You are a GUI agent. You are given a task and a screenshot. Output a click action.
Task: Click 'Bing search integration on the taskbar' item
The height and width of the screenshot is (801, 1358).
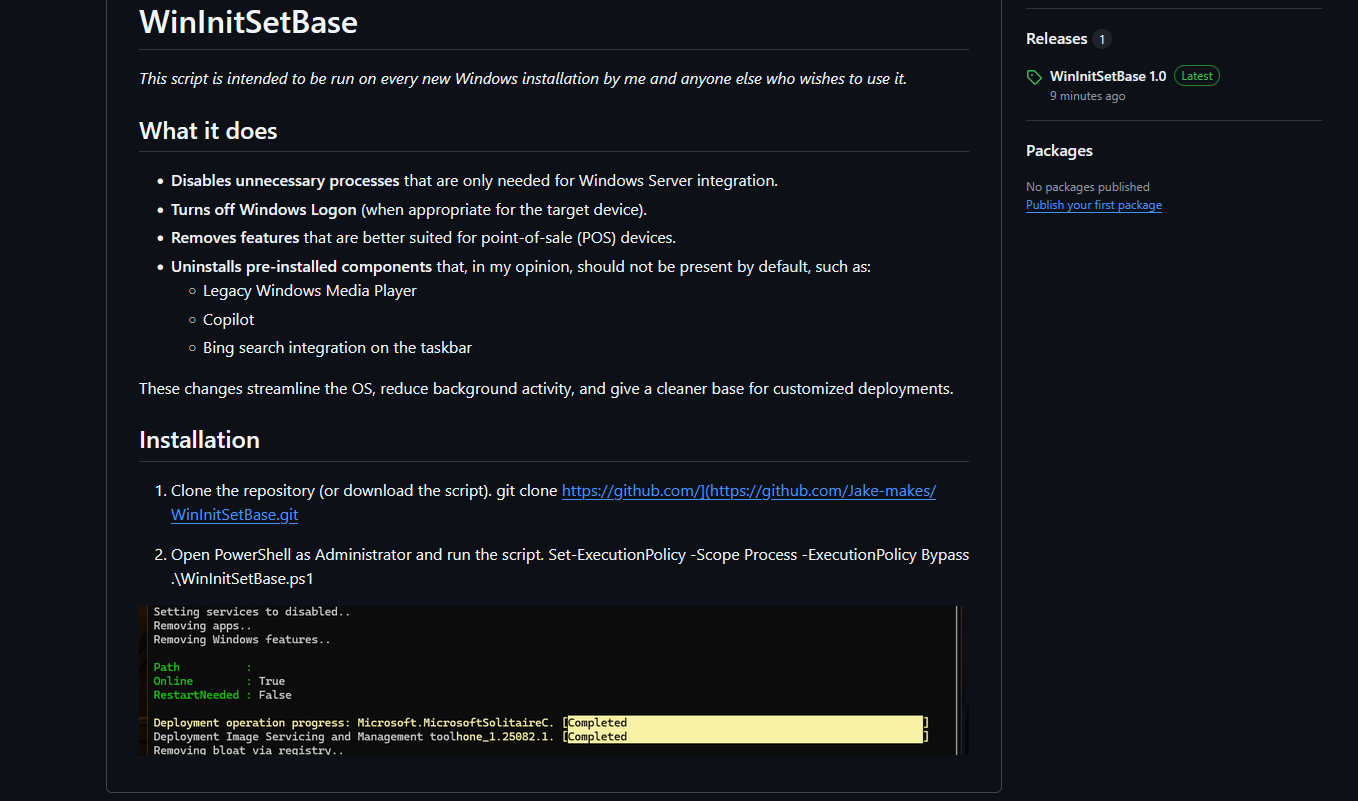(x=337, y=348)
